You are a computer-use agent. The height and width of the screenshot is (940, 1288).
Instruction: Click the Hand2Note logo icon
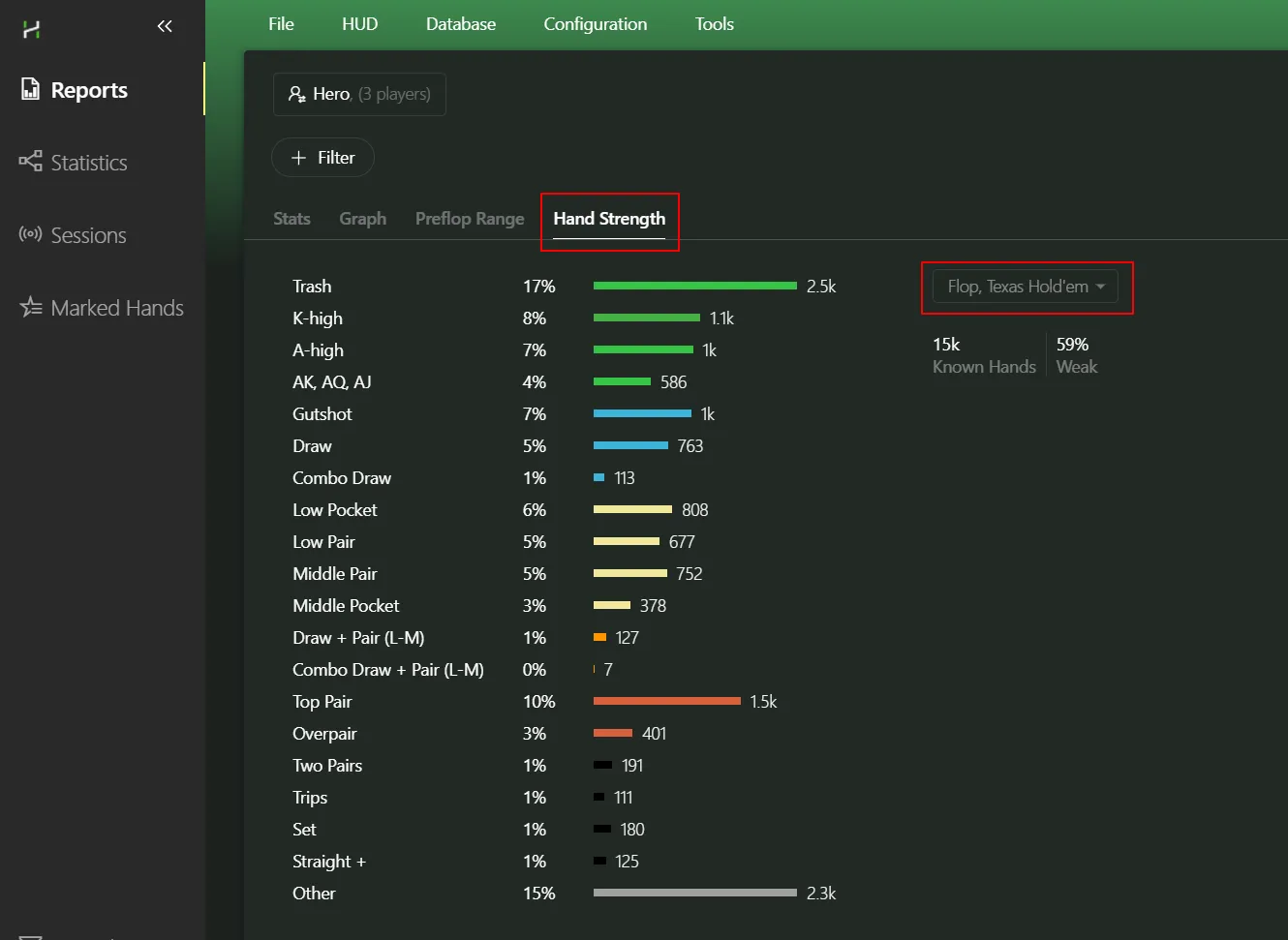(x=31, y=29)
